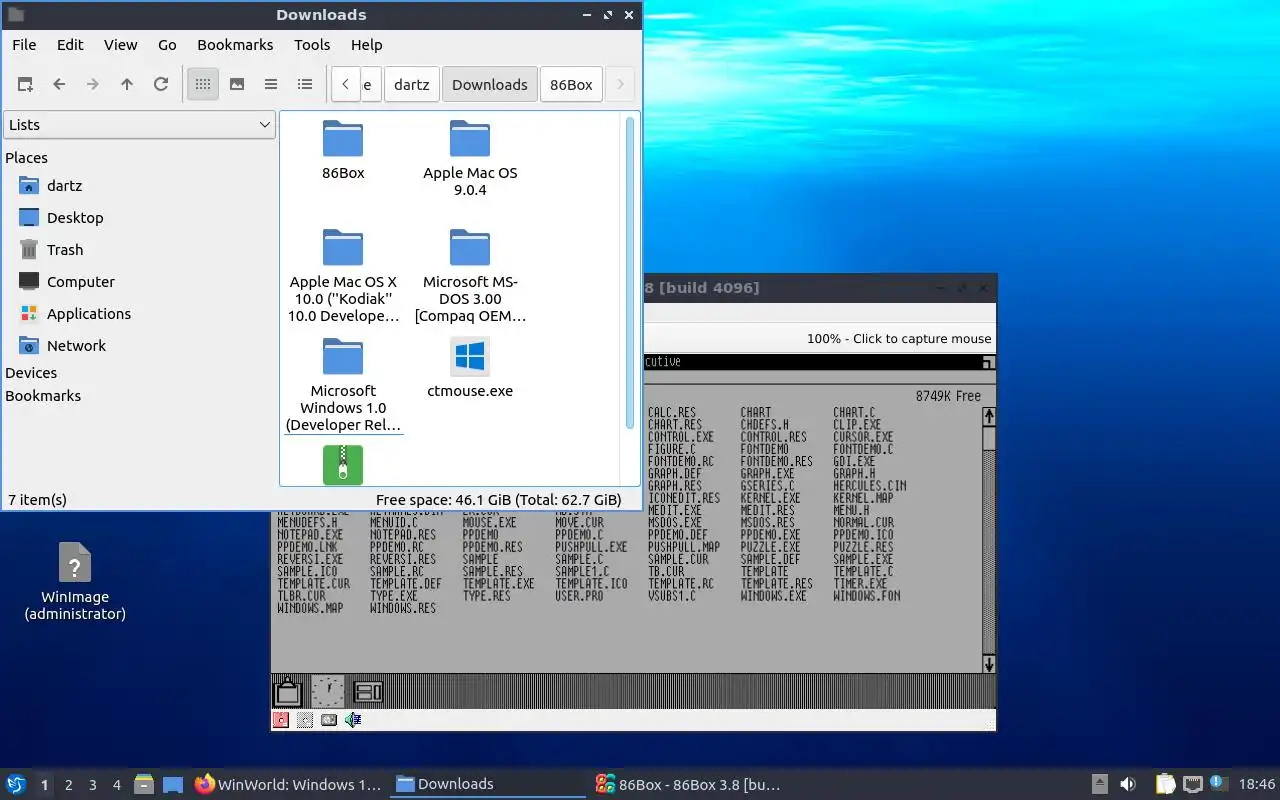Image resolution: width=1280 pixels, height=800 pixels.
Task: Open the Tools menu
Action: click(x=312, y=45)
